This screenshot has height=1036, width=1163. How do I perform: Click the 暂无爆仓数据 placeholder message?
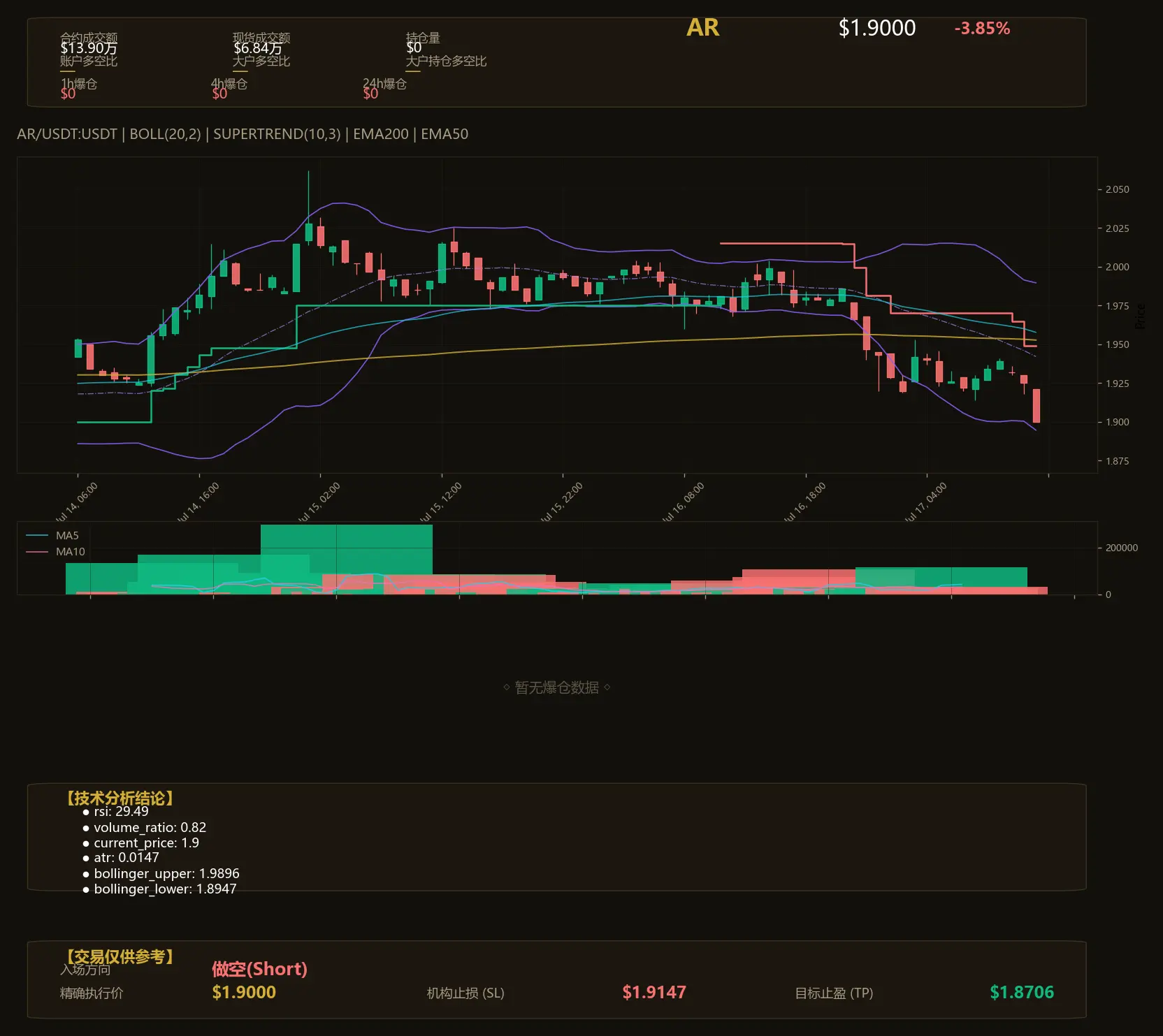click(557, 687)
